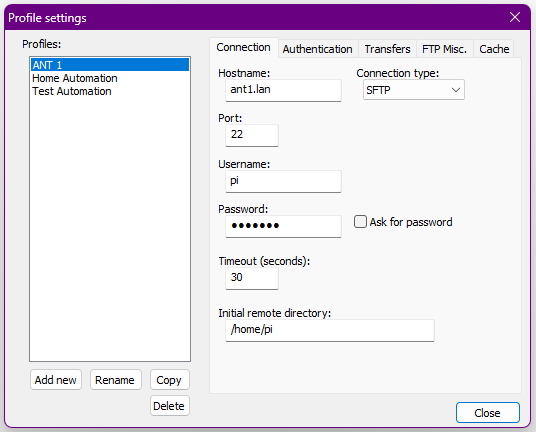Enable the Ask for password checkbox
Viewport: 536px width, 432px height.
click(360, 221)
